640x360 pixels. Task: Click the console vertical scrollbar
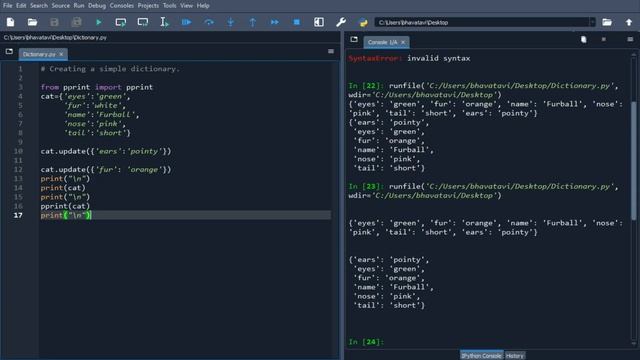pos(633,161)
